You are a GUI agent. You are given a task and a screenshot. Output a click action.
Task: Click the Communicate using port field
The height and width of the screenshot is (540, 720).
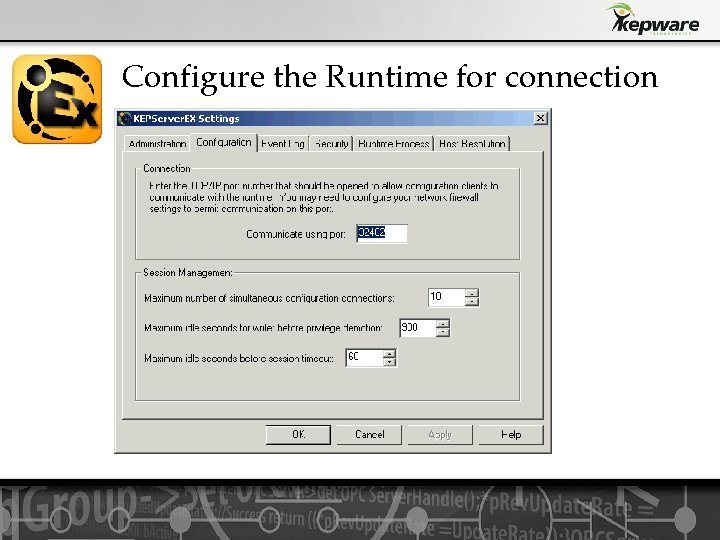(x=382, y=234)
